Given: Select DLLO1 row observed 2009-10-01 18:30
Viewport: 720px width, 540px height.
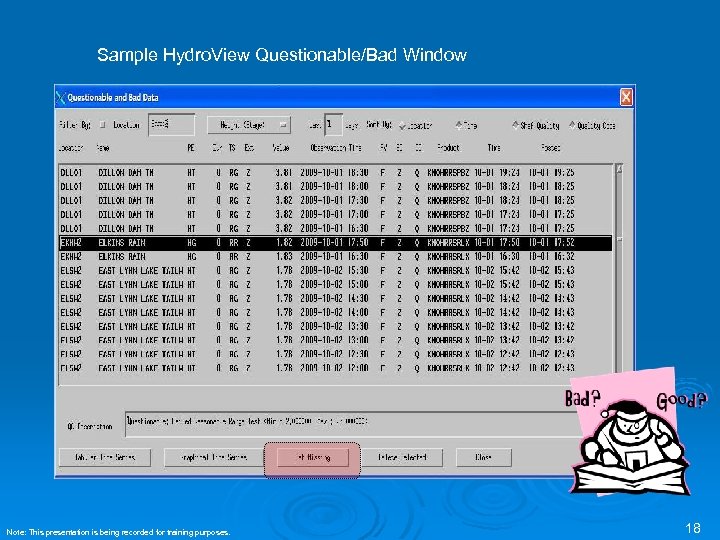Looking at the screenshot, I should coord(336,173).
